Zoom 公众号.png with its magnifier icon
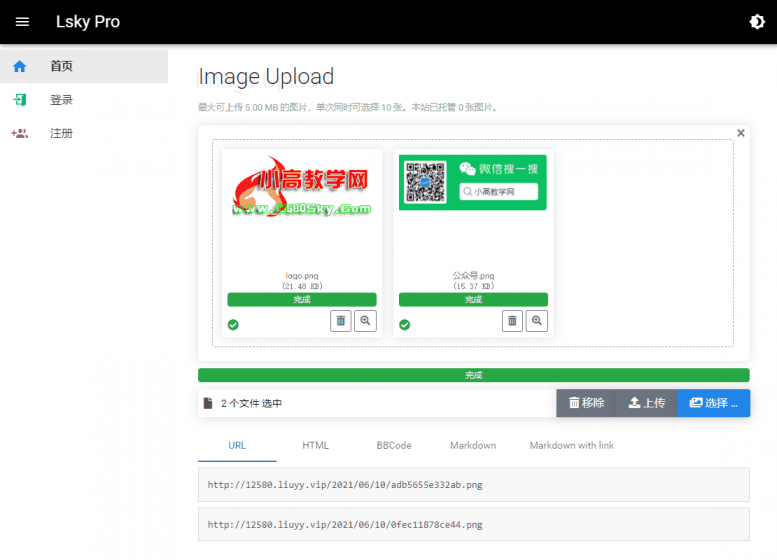The width and height of the screenshot is (777, 560). point(537,321)
